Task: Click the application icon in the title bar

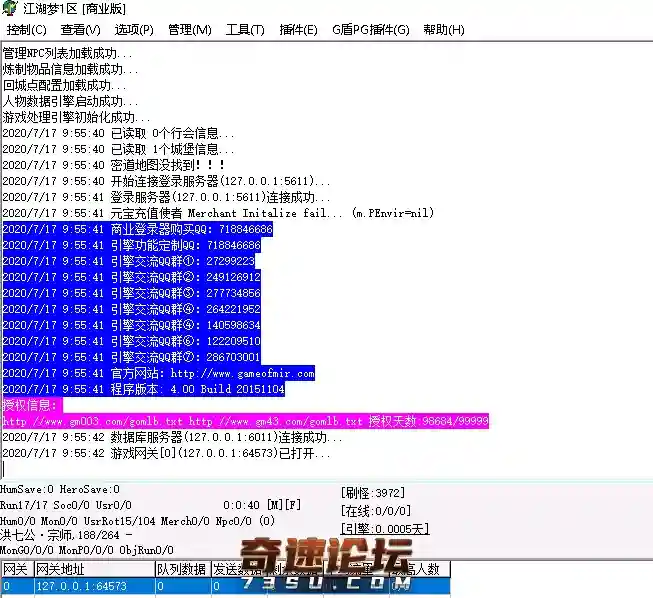Action: pyautogui.click(x=9, y=8)
